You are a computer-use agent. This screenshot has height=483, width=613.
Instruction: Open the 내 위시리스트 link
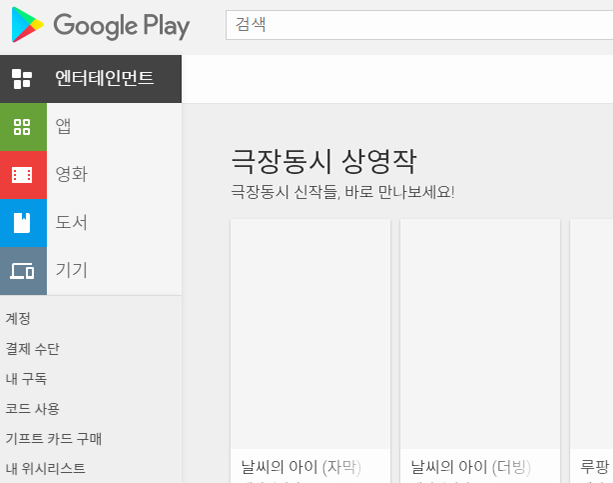(x=45, y=469)
